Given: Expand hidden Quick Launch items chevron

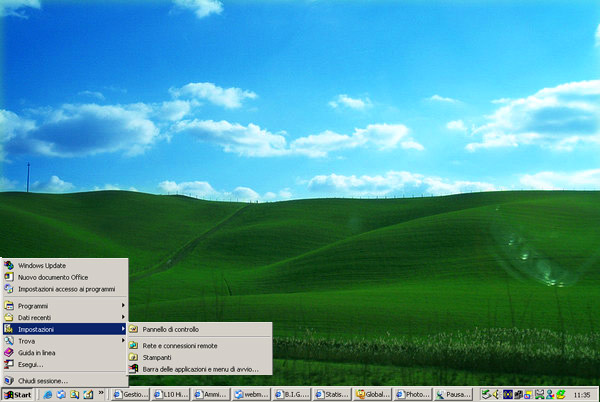Looking at the screenshot, I should [x=101, y=392].
